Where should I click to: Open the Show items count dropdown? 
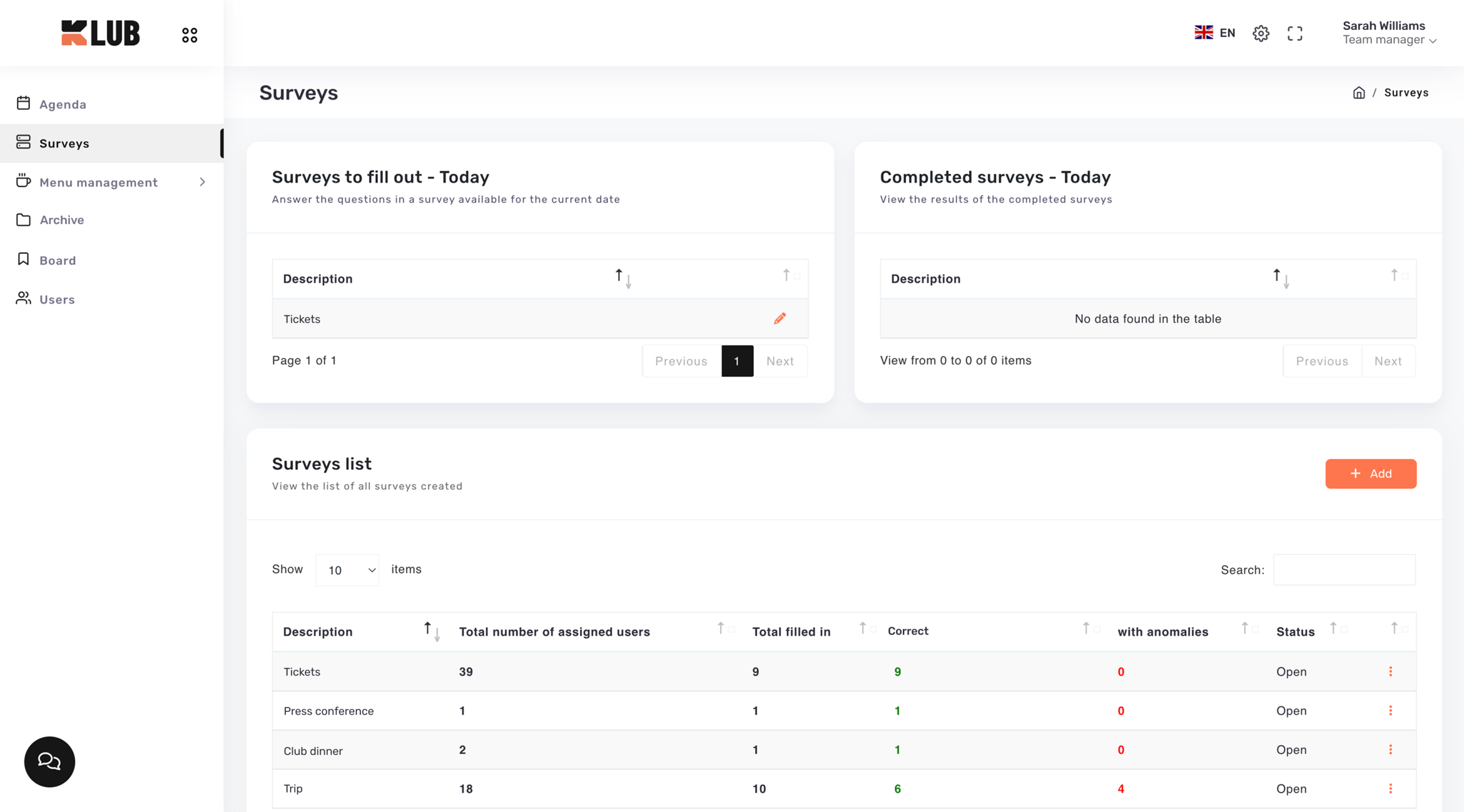[347, 570]
